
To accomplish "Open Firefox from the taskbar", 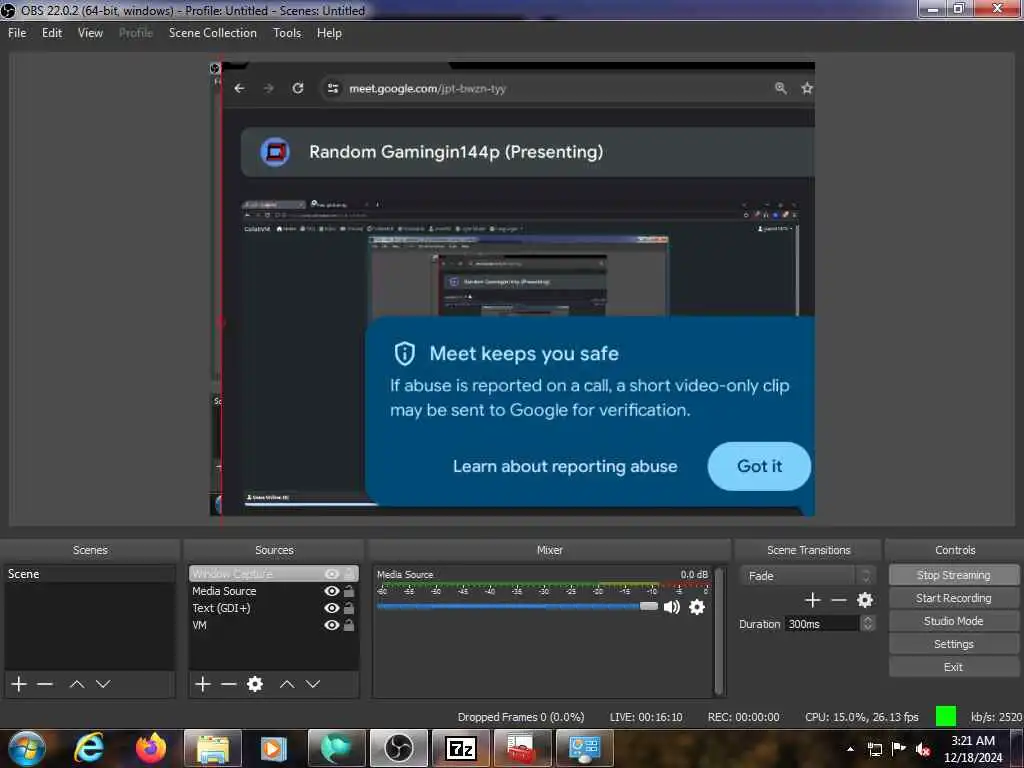I will tap(152, 748).
